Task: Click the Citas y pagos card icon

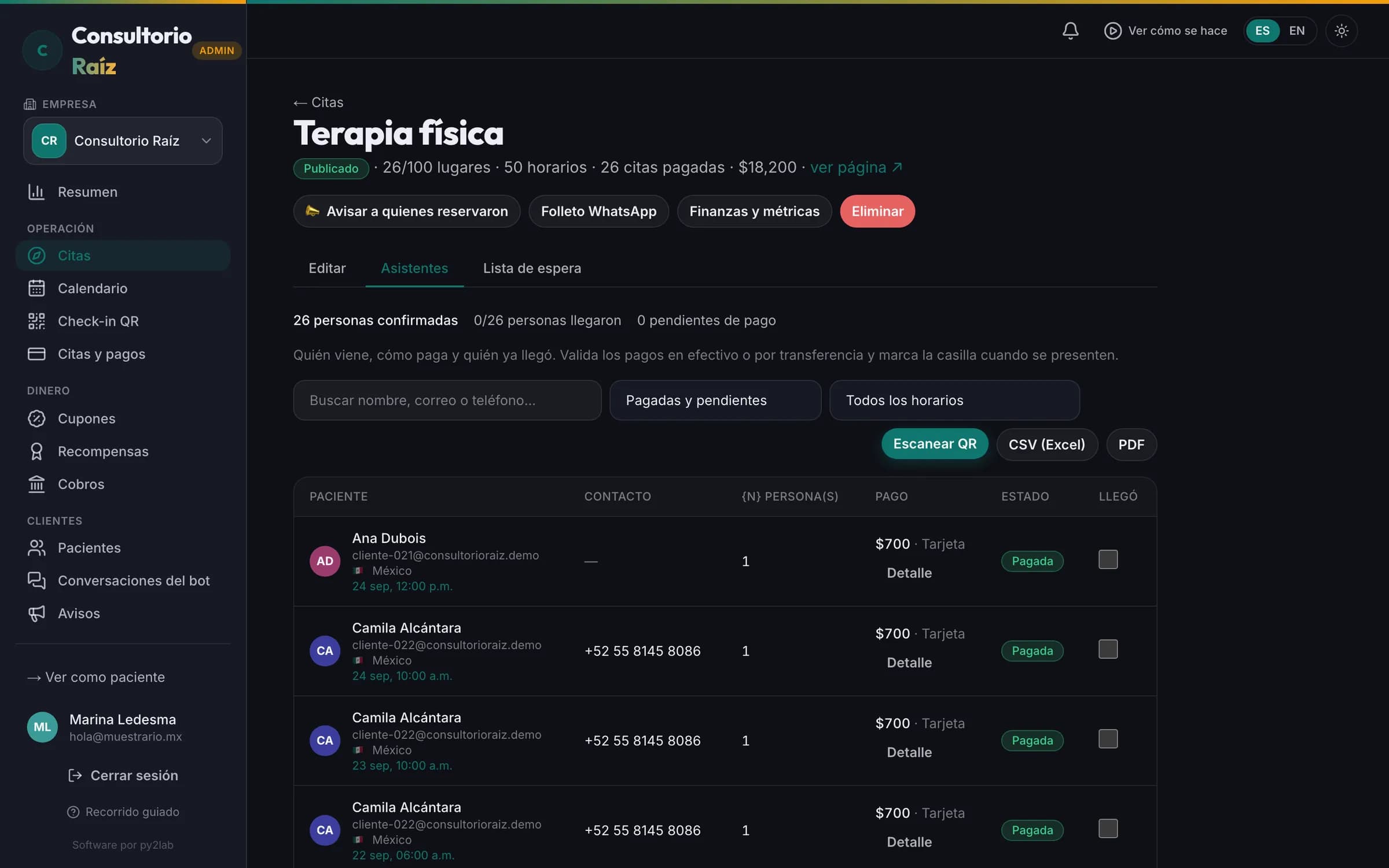Action: pyautogui.click(x=36, y=354)
